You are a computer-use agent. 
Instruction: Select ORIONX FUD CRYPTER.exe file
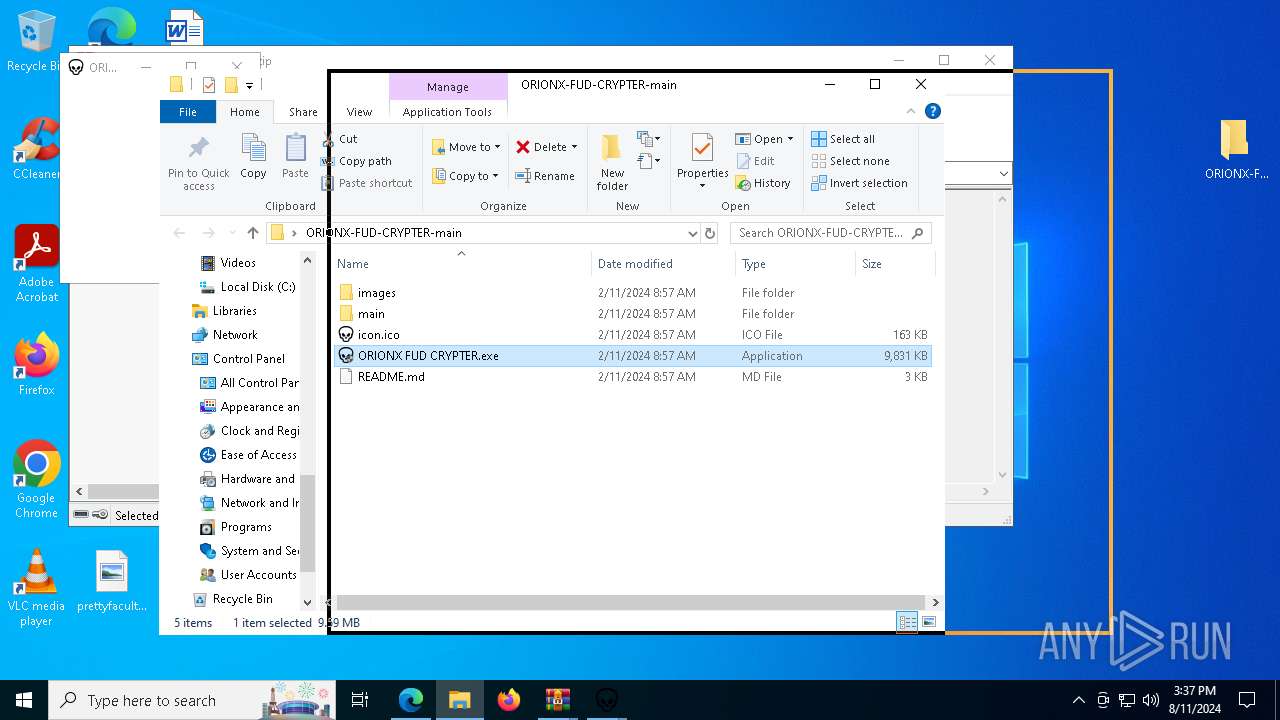click(x=632, y=356)
